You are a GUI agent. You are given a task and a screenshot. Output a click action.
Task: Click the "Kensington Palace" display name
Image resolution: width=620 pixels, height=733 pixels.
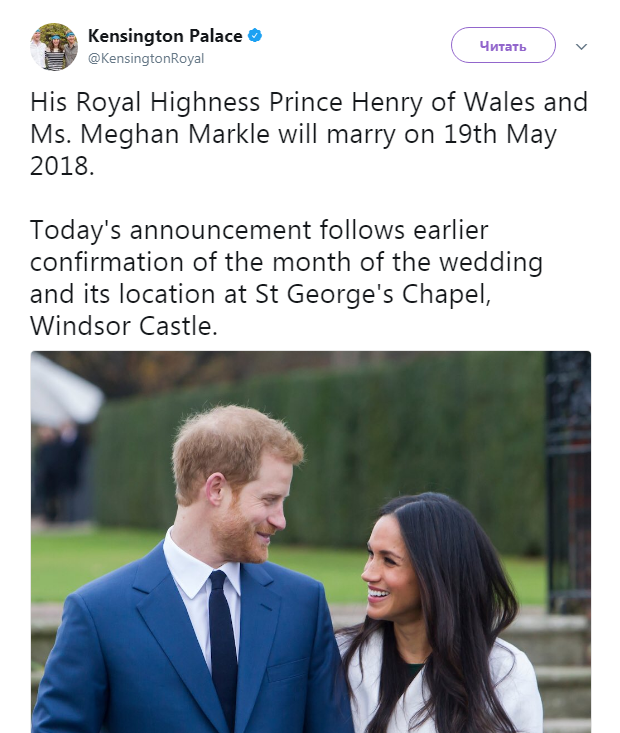coord(165,36)
